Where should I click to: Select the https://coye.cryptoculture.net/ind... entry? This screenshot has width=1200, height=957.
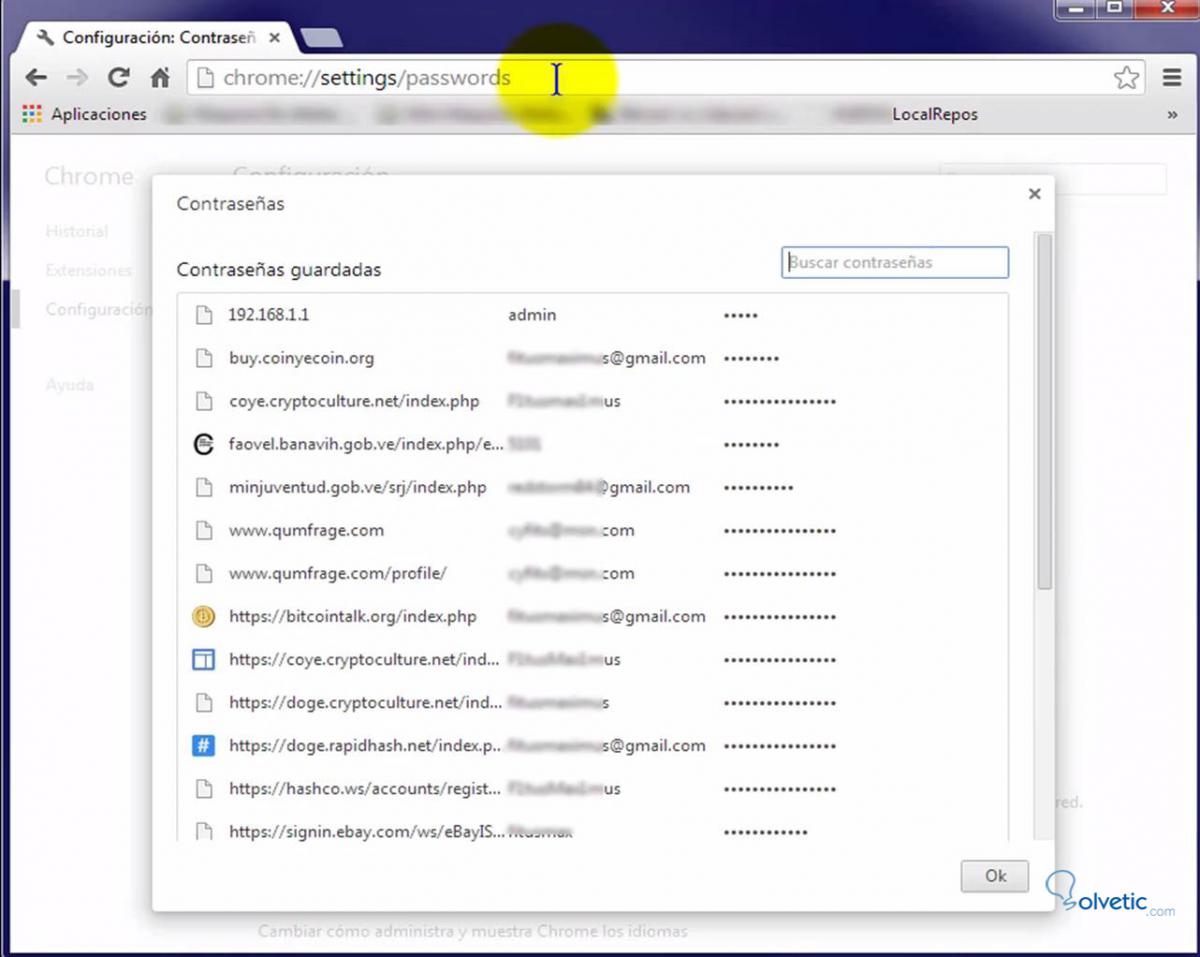coord(593,659)
